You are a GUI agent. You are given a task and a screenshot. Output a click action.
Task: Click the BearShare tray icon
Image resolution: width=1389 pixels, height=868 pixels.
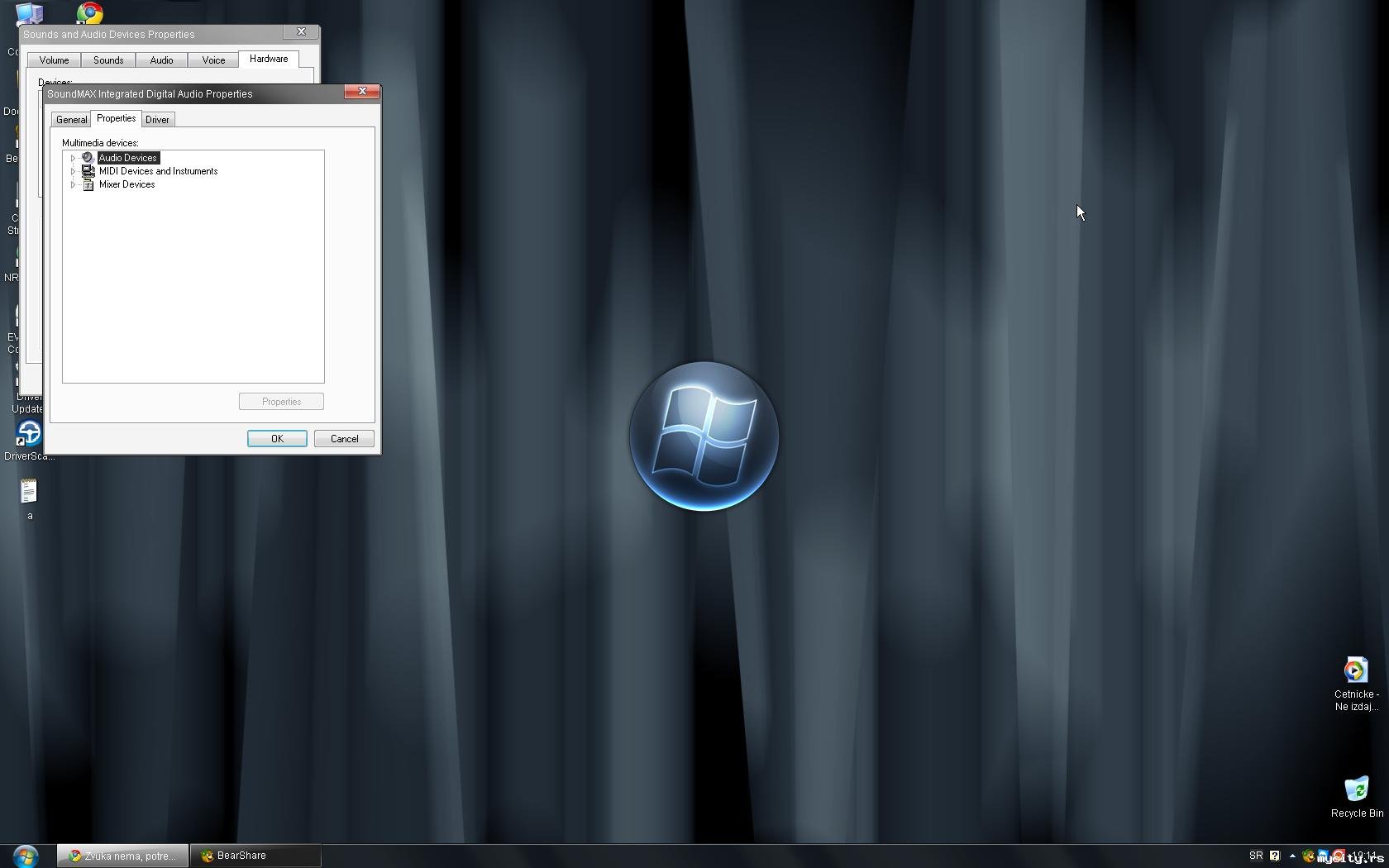coord(1308,856)
